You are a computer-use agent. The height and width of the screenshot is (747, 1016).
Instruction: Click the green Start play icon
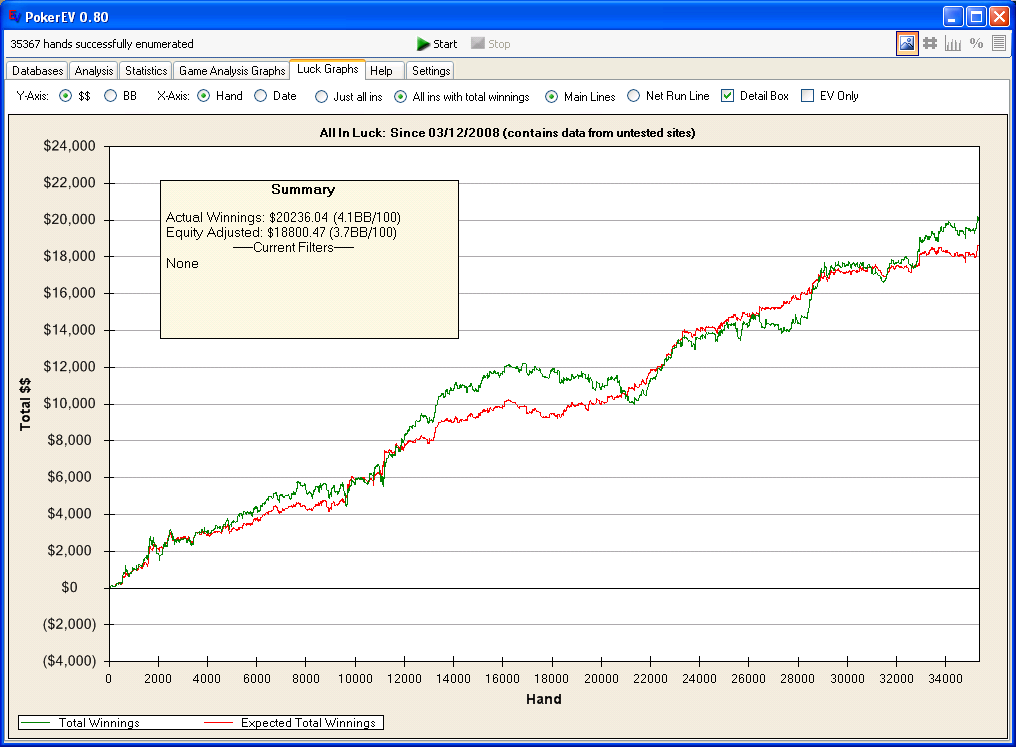tap(423, 44)
